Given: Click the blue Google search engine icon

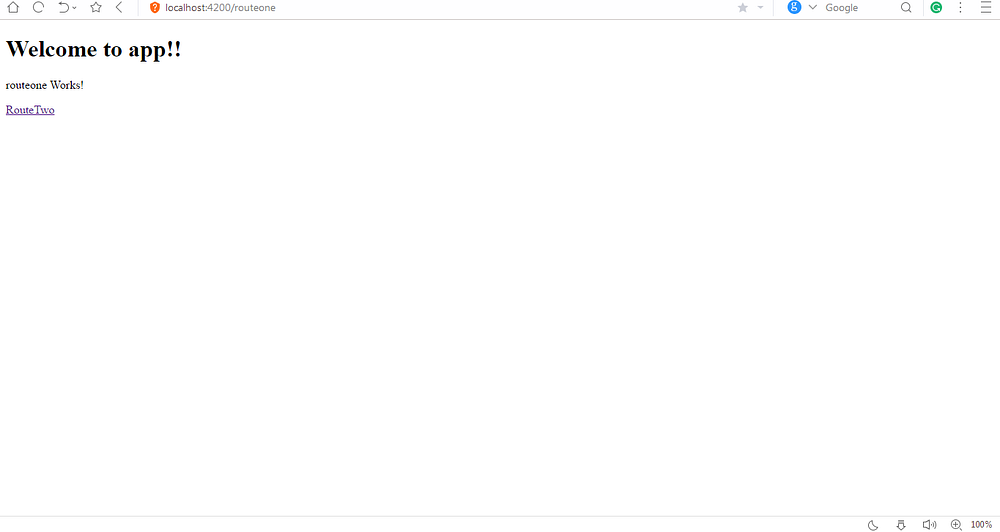Looking at the screenshot, I should click(794, 8).
